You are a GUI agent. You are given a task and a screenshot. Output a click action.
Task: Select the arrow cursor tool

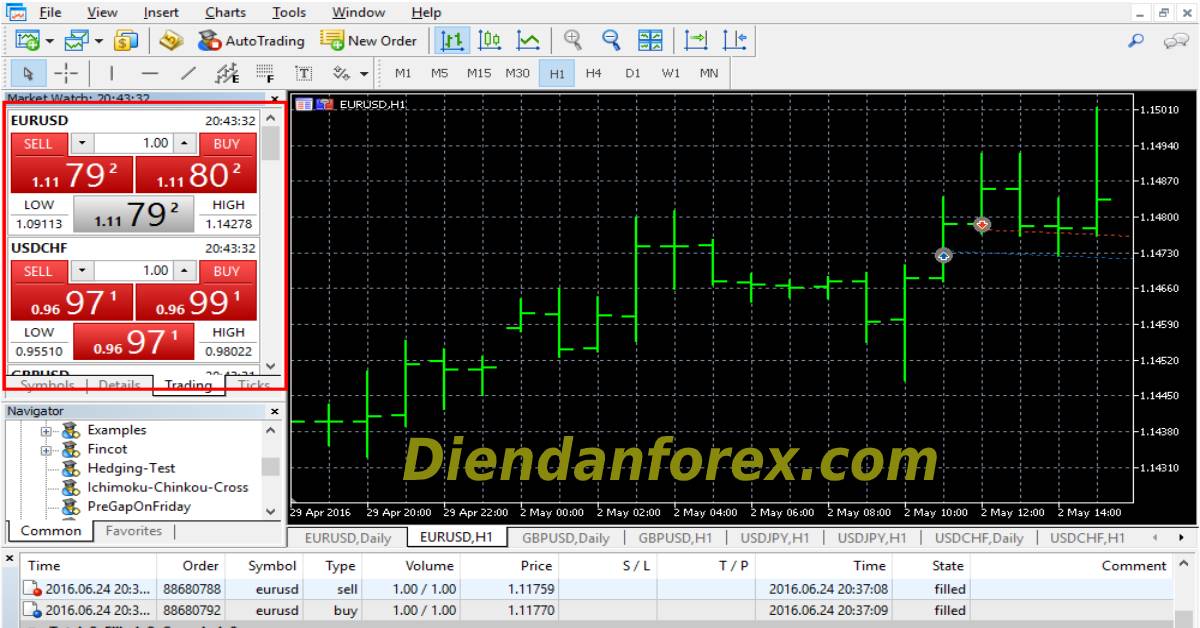(x=28, y=73)
